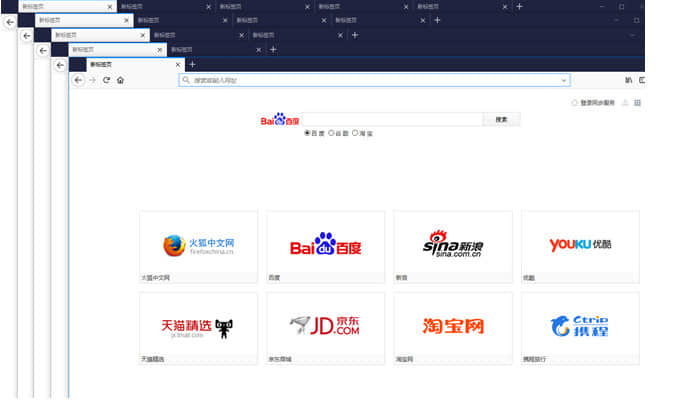Screen dimensions: 674x412
Task: Focus the address bar search field
Action: (374, 80)
